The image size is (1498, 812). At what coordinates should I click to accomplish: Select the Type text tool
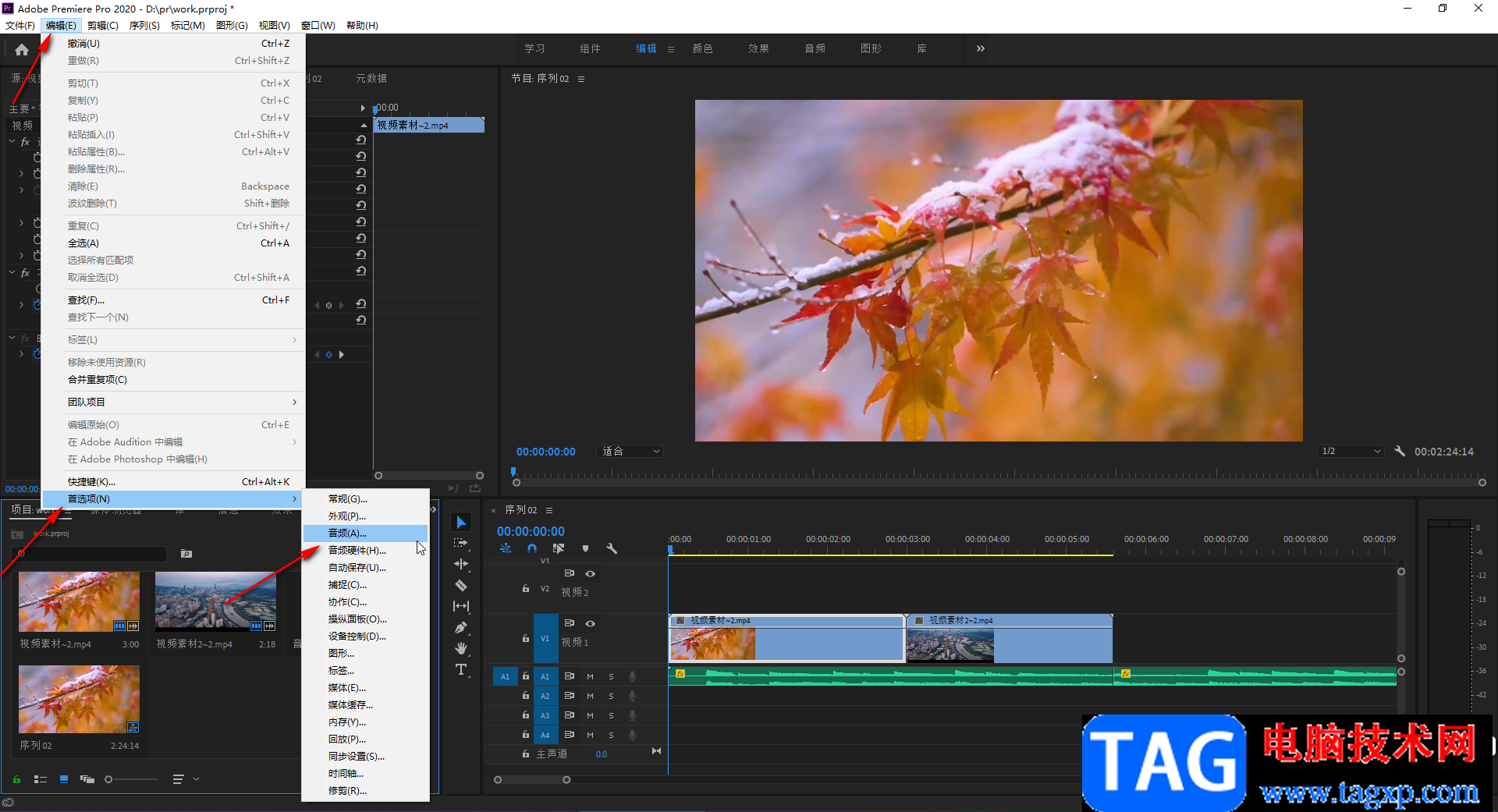(461, 669)
